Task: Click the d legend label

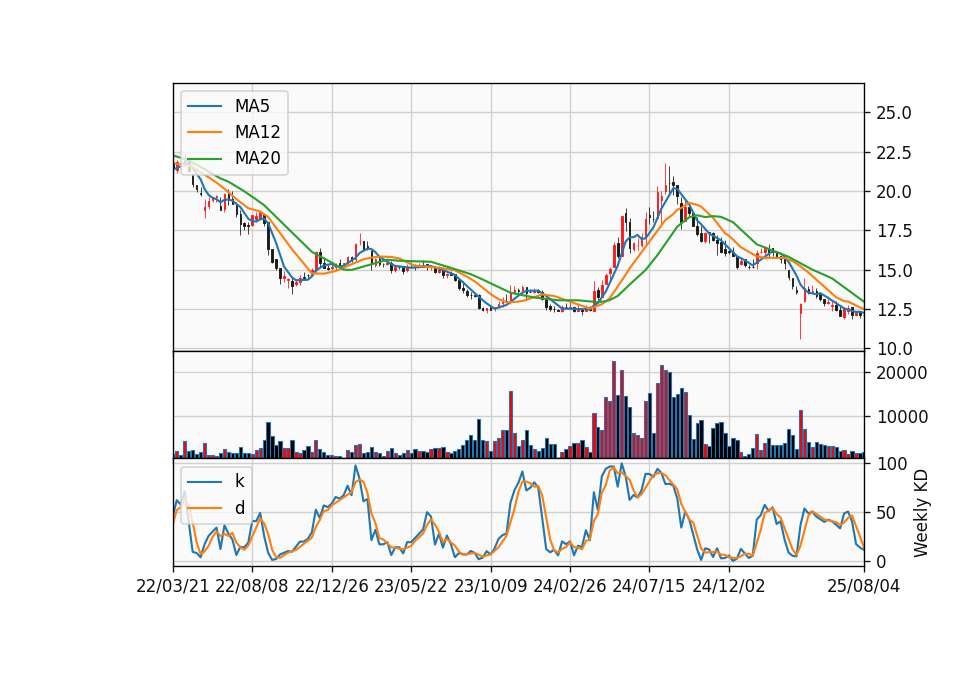Action: coord(239,508)
